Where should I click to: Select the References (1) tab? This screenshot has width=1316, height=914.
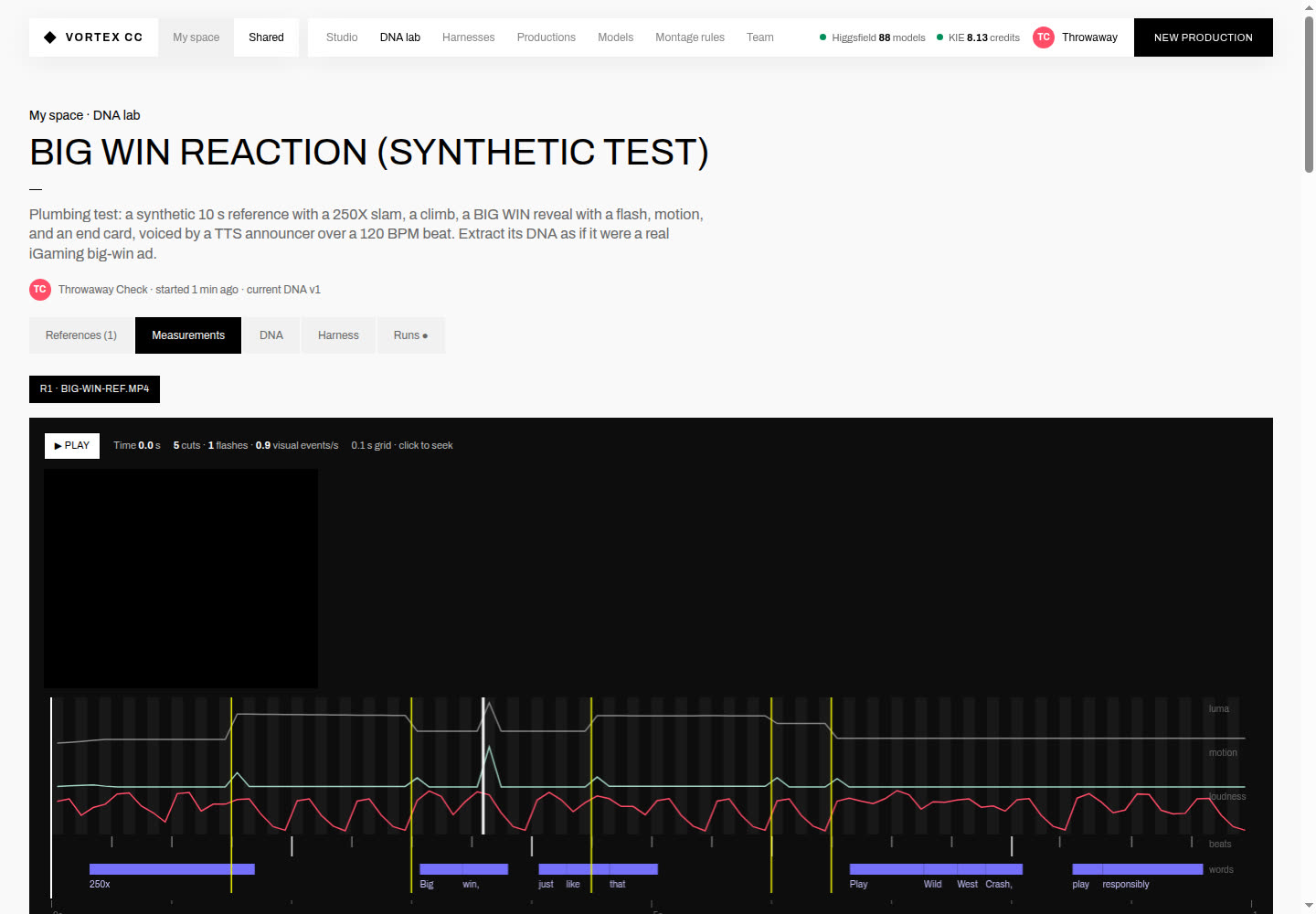(x=81, y=335)
